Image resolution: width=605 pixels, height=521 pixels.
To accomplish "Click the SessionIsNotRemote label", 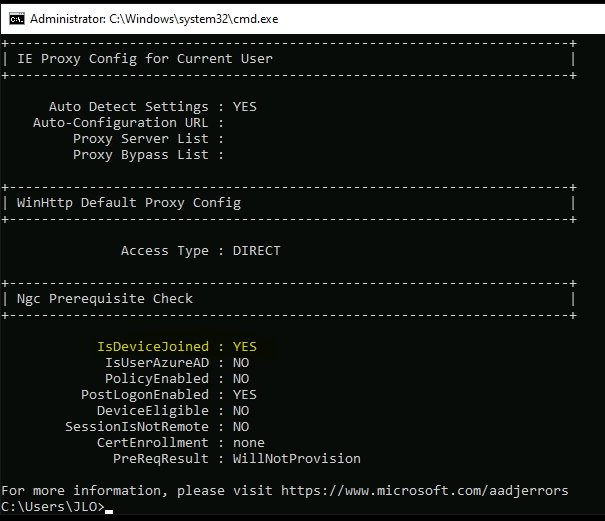I will 137,426.
